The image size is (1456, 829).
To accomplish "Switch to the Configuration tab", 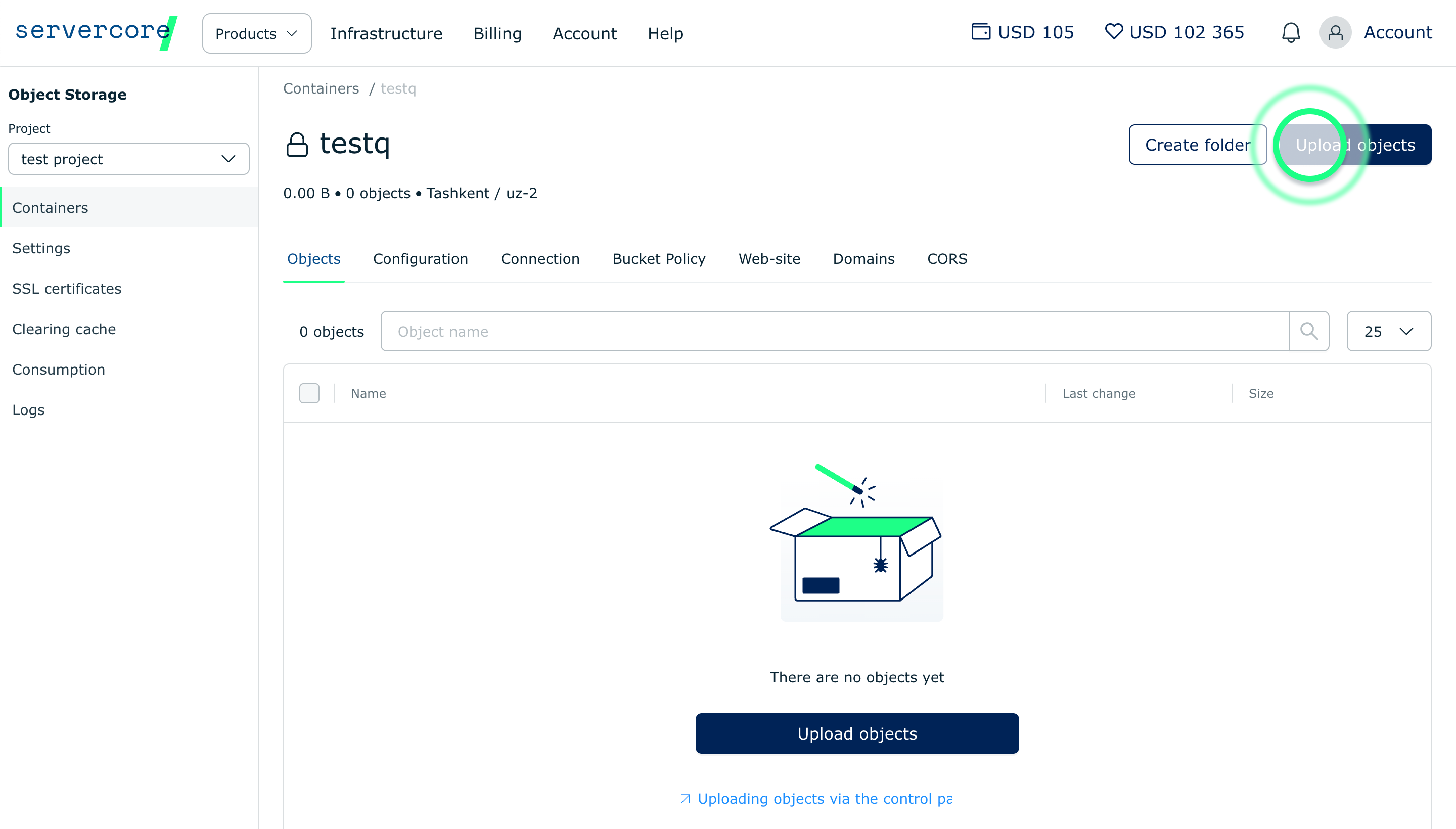I will [x=420, y=258].
